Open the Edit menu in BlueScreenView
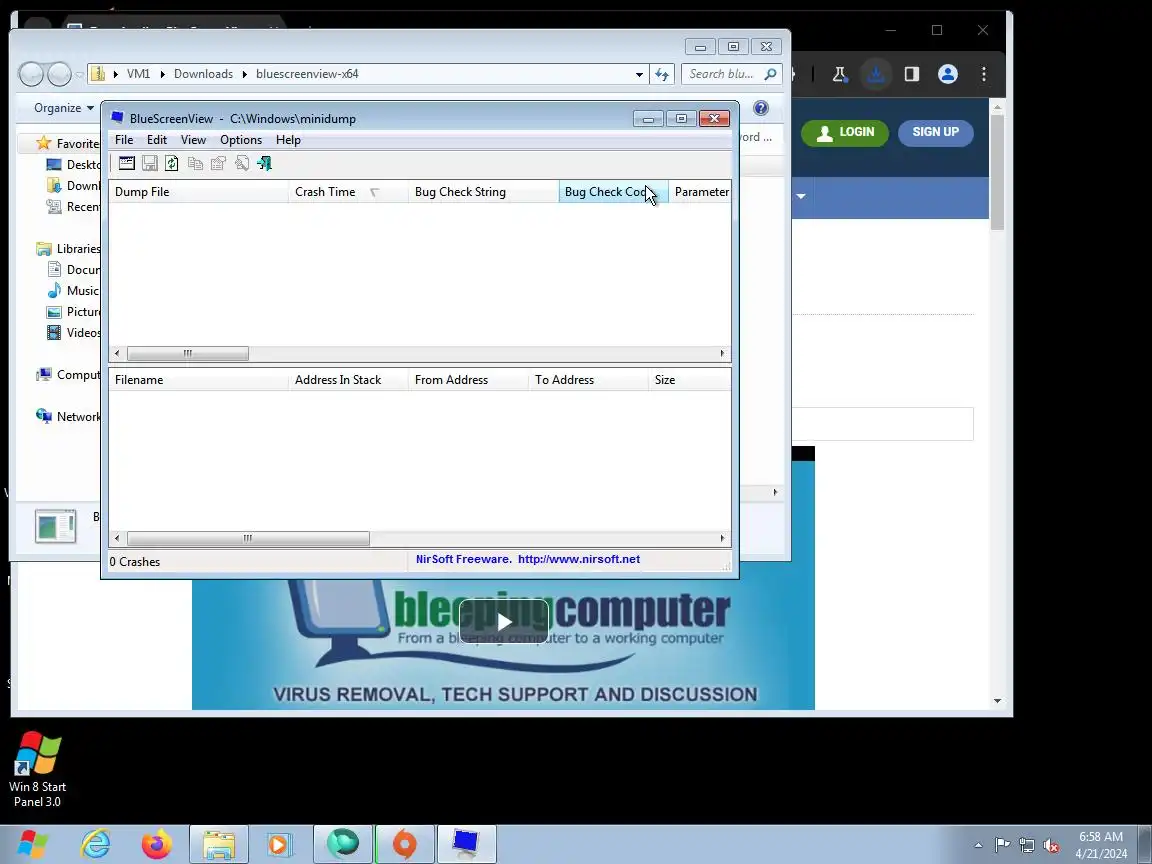 pyautogui.click(x=156, y=140)
